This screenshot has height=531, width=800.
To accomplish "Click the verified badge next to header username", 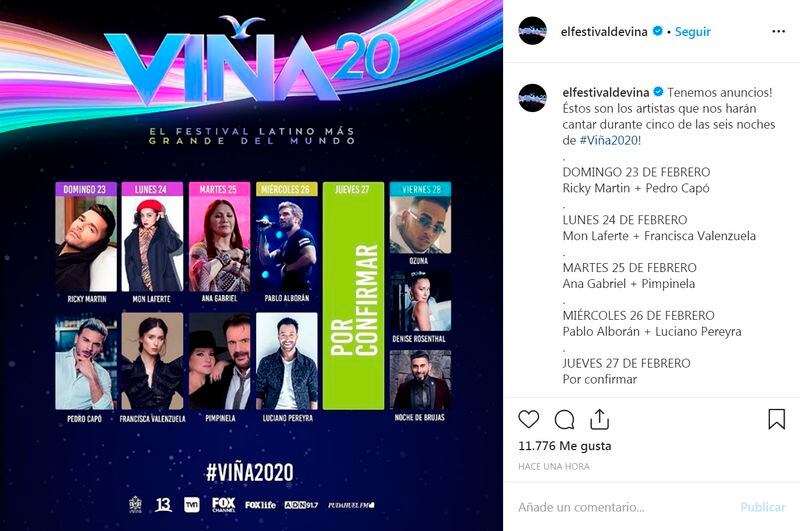I will (x=658, y=31).
